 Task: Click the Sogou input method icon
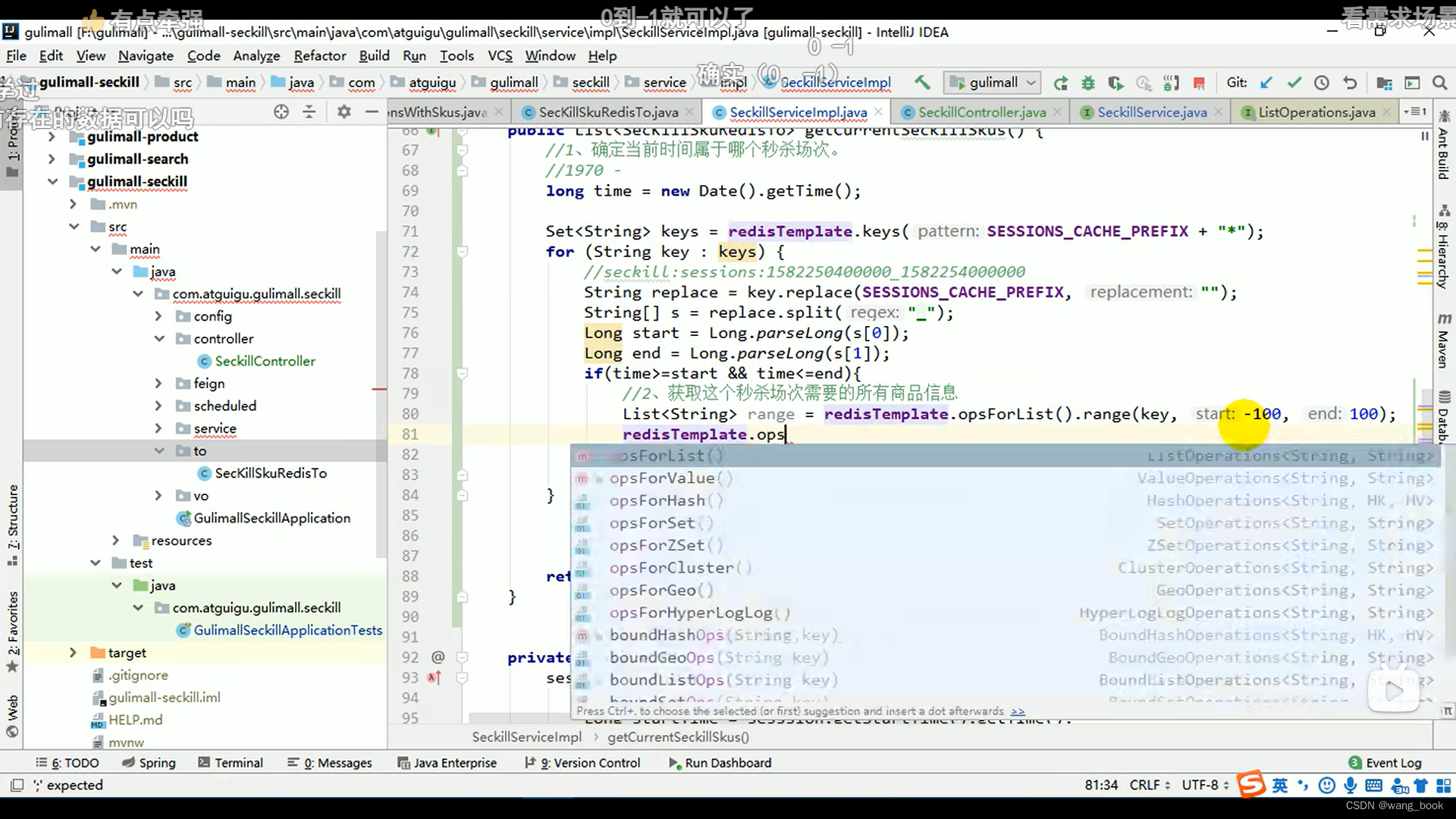1251,785
